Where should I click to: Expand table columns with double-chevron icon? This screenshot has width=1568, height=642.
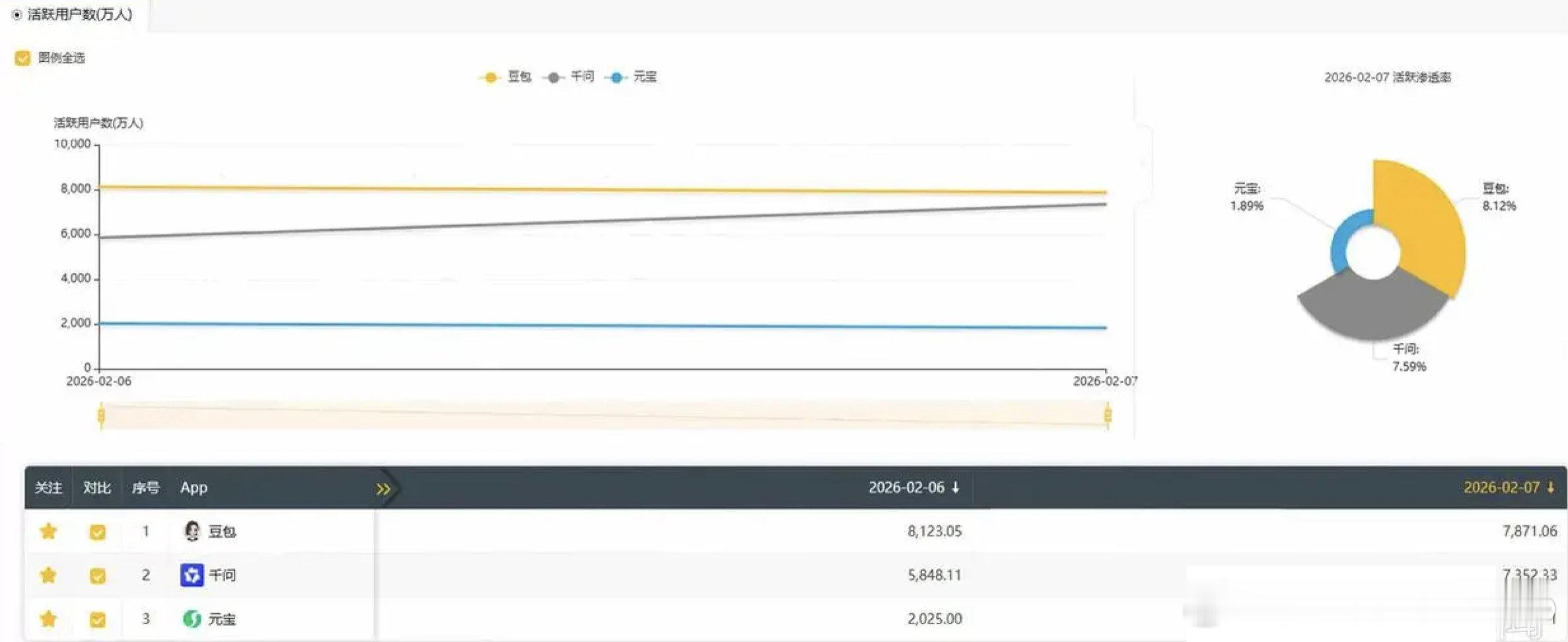pos(383,489)
